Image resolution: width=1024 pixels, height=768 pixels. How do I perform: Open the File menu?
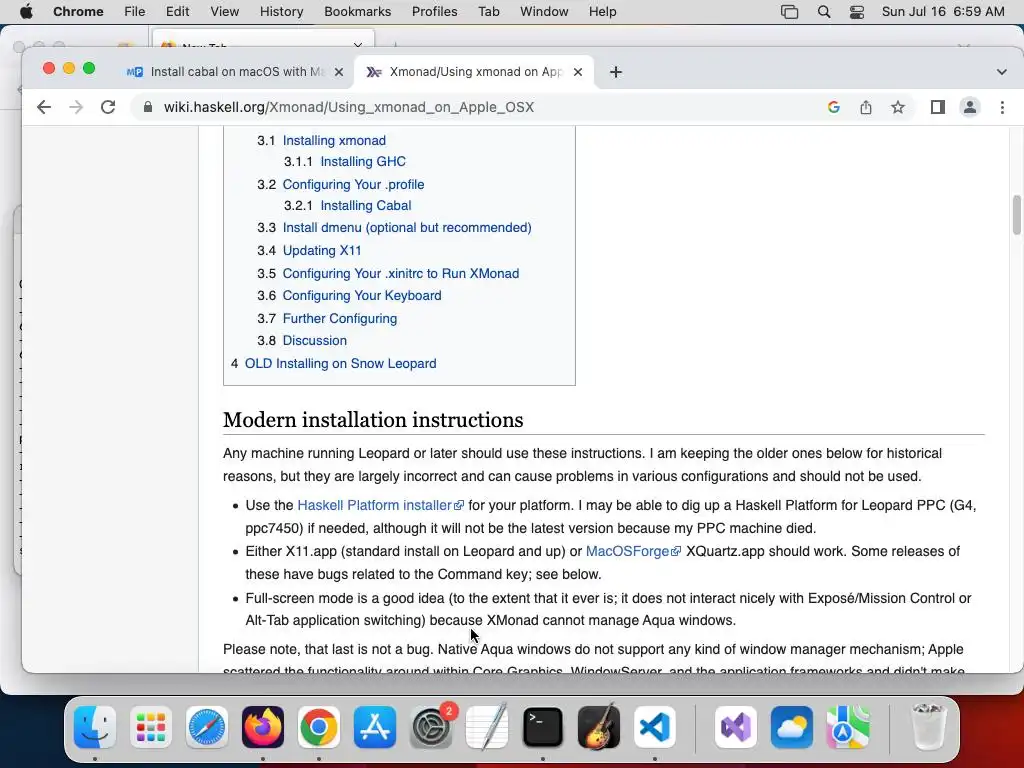135,12
